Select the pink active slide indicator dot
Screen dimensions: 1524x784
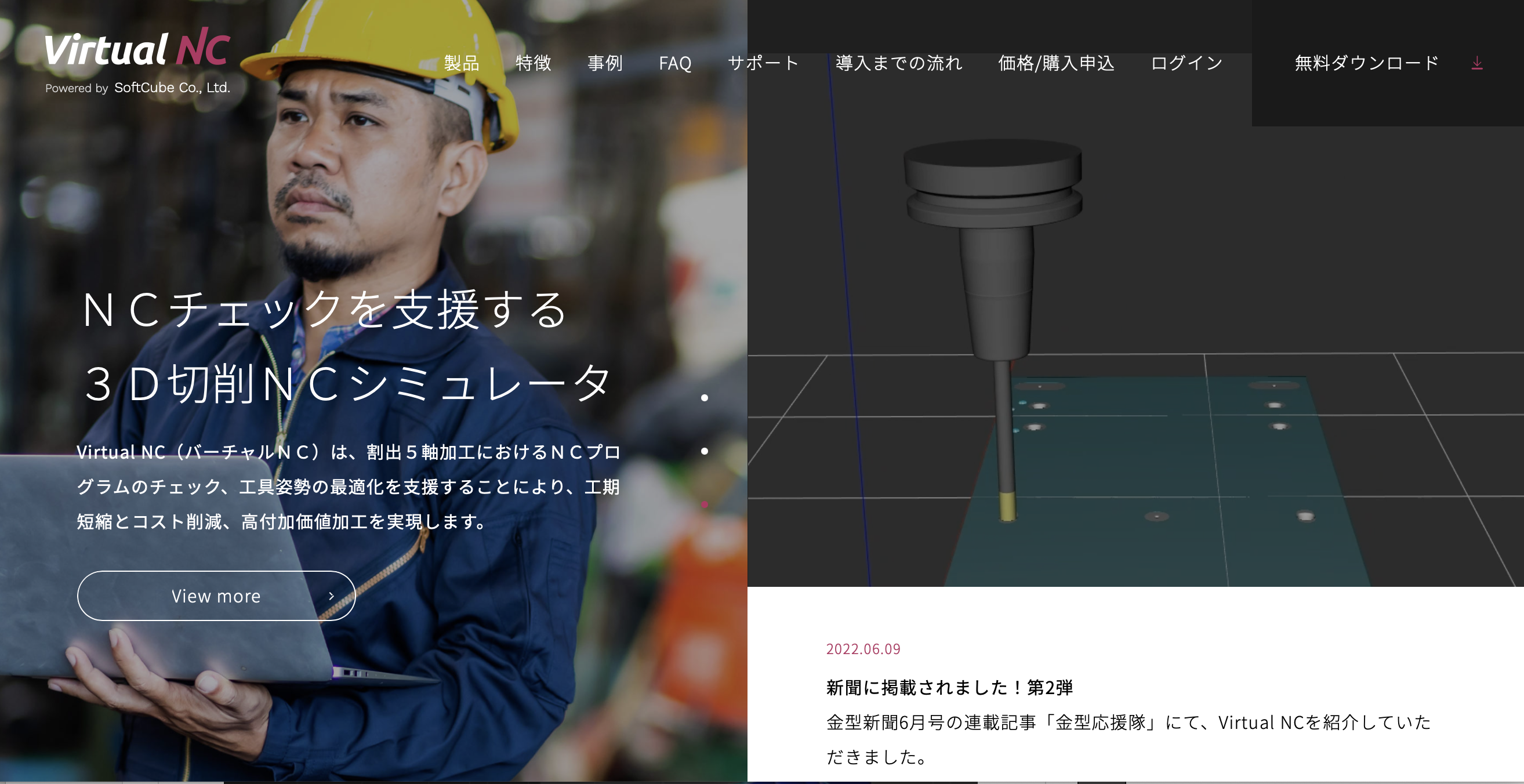pyautogui.click(x=704, y=504)
